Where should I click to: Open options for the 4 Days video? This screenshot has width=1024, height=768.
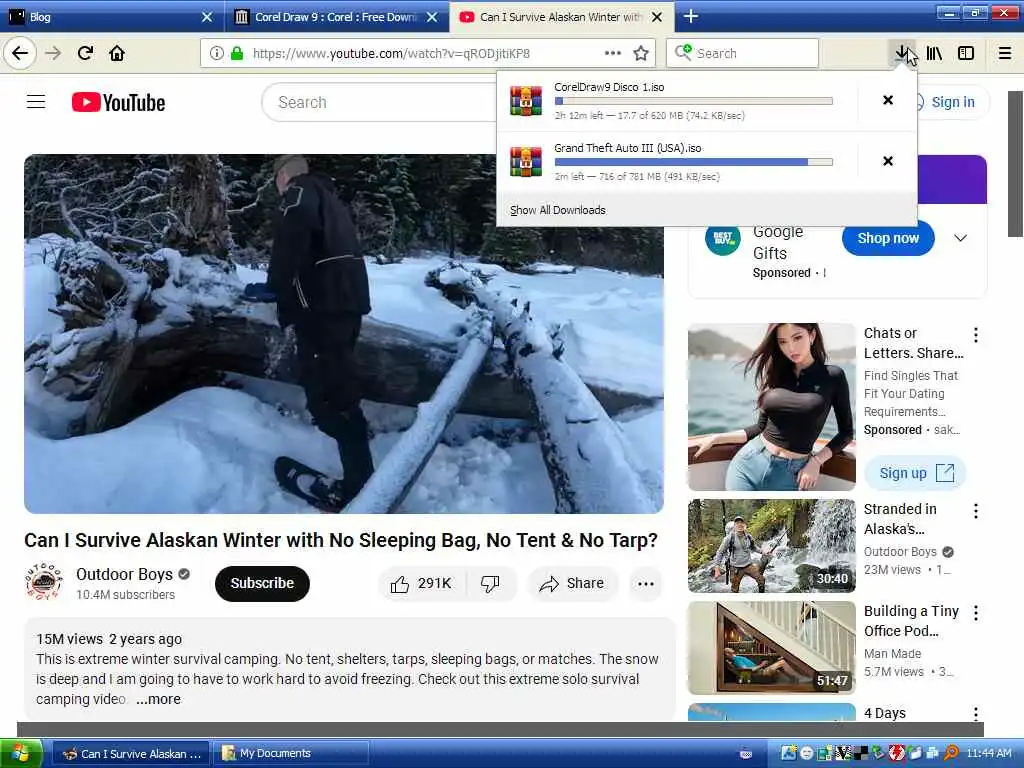point(976,714)
